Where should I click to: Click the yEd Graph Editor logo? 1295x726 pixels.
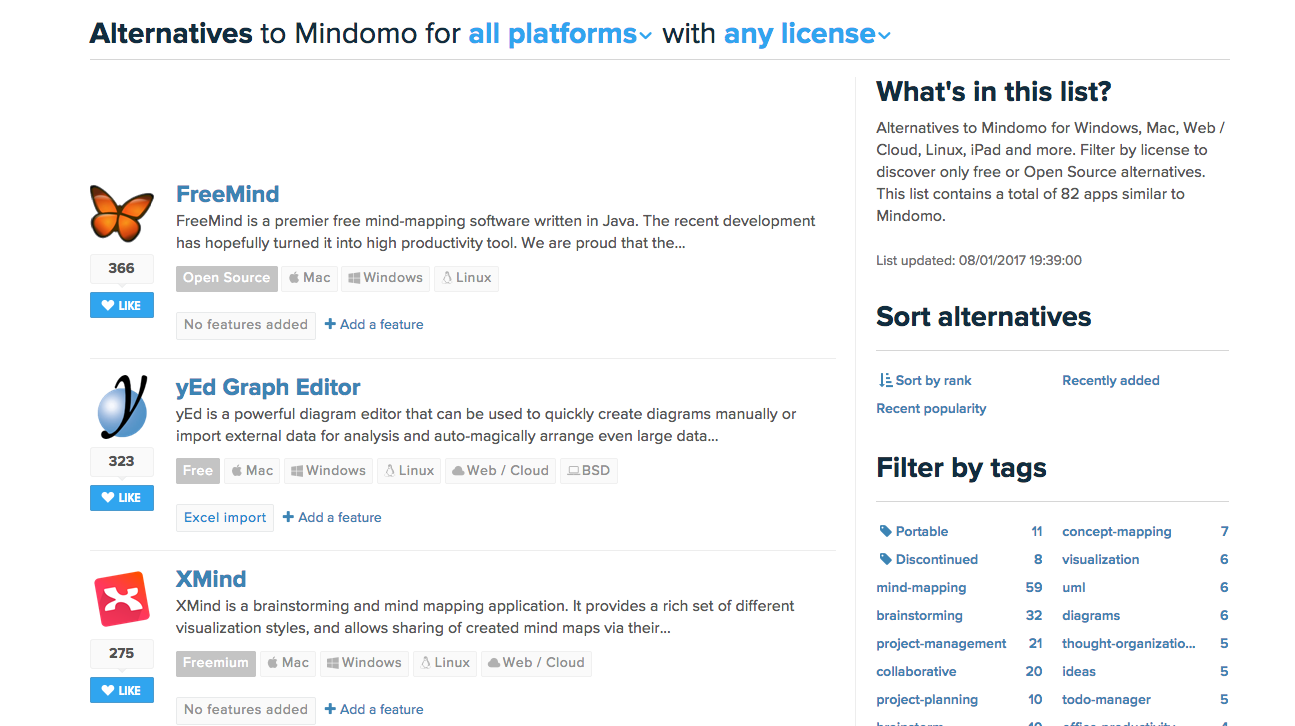[121, 406]
